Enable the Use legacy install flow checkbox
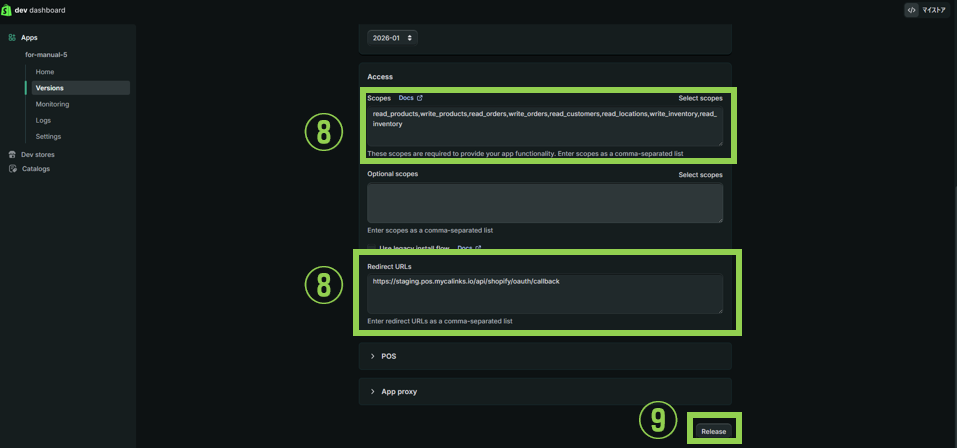Viewport: 957px width, 448px height. [x=372, y=248]
